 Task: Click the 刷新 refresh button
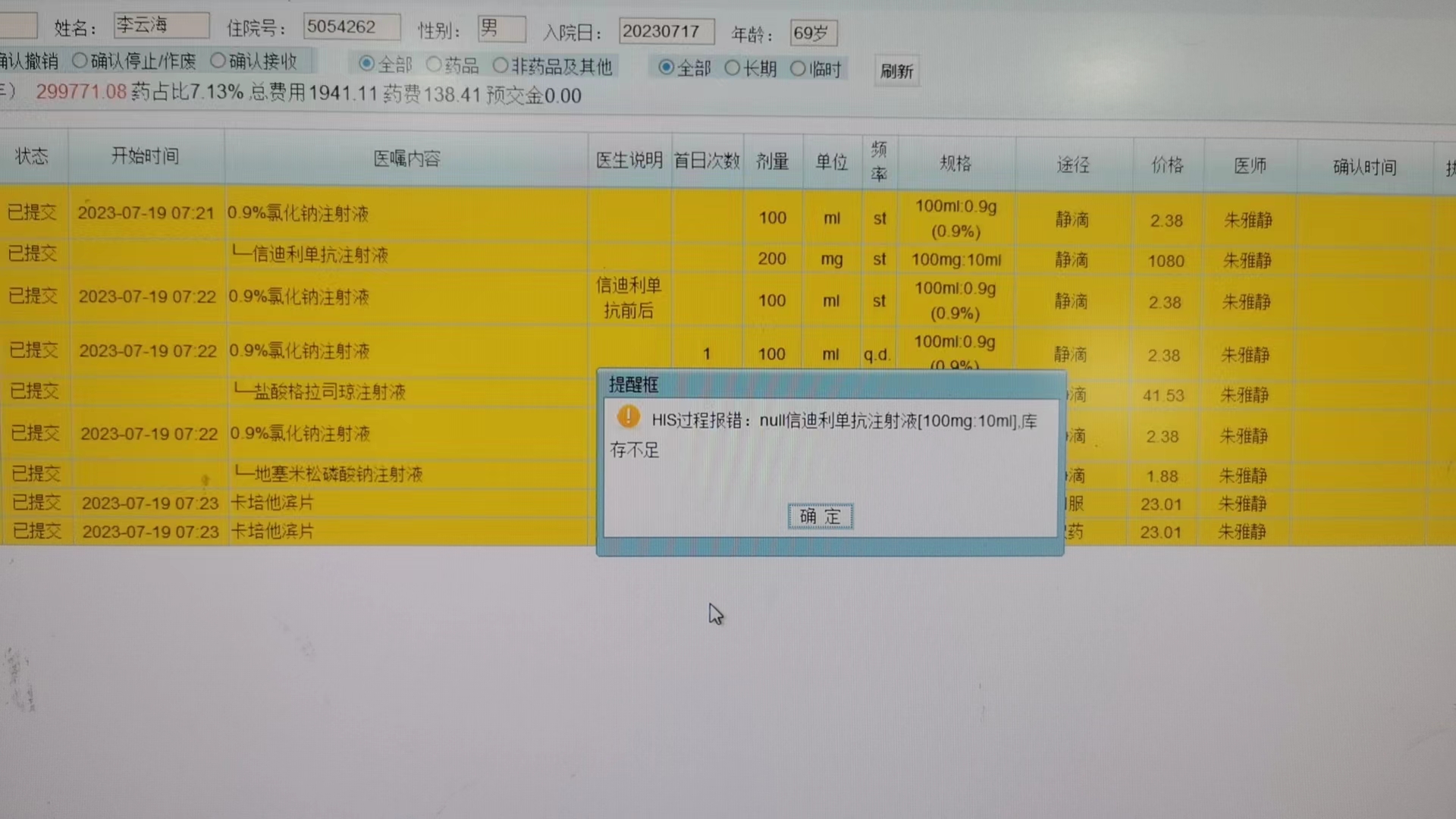tap(896, 71)
